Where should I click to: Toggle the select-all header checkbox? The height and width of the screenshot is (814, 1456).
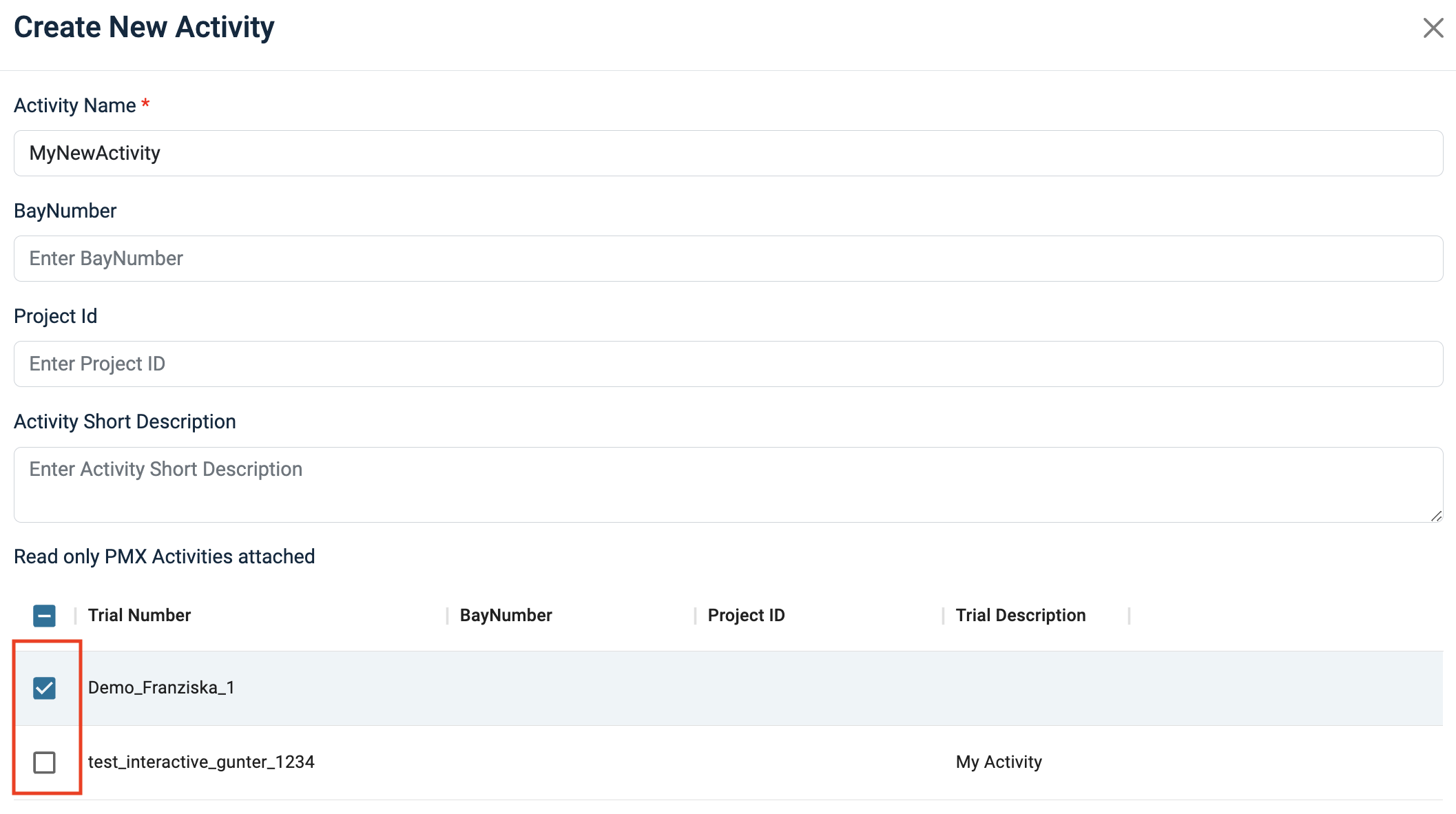(x=45, y=616)
